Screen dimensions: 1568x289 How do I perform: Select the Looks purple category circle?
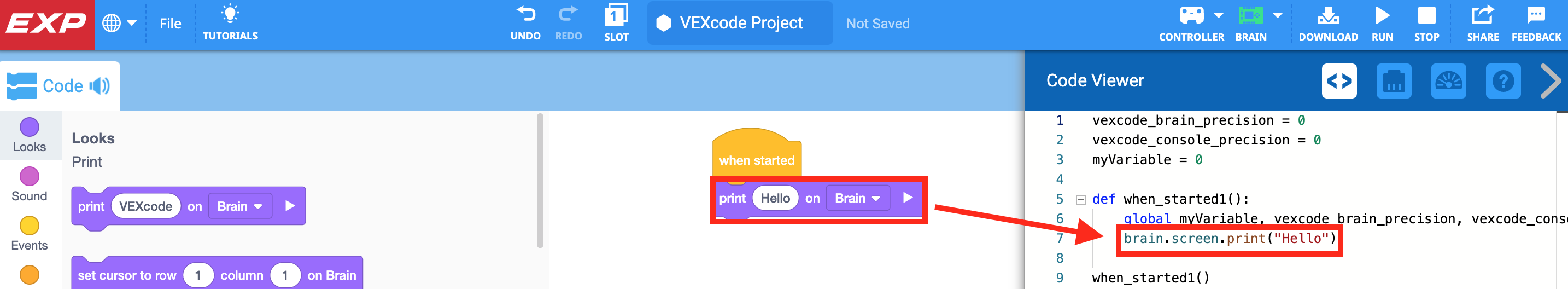pos(29,127)
